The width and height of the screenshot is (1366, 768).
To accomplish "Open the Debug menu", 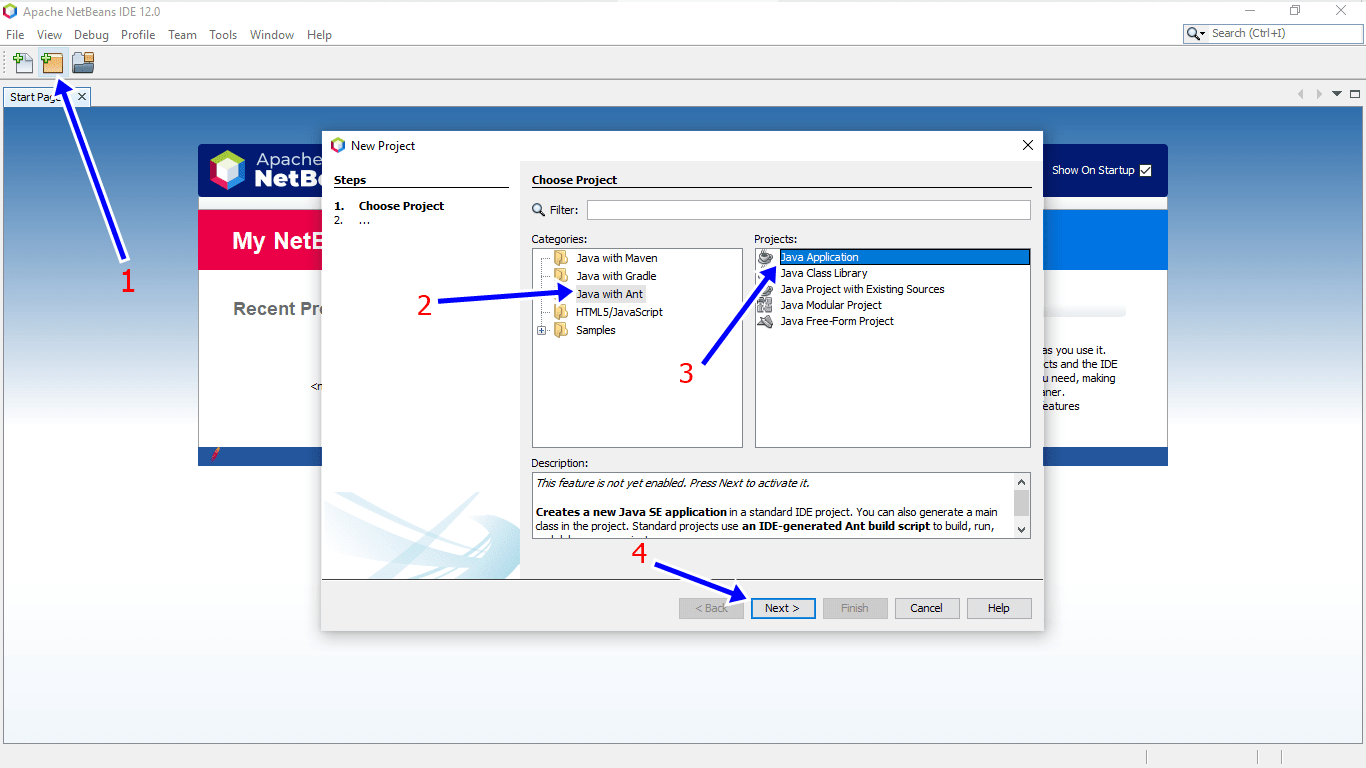I will [x=91, y=34].
